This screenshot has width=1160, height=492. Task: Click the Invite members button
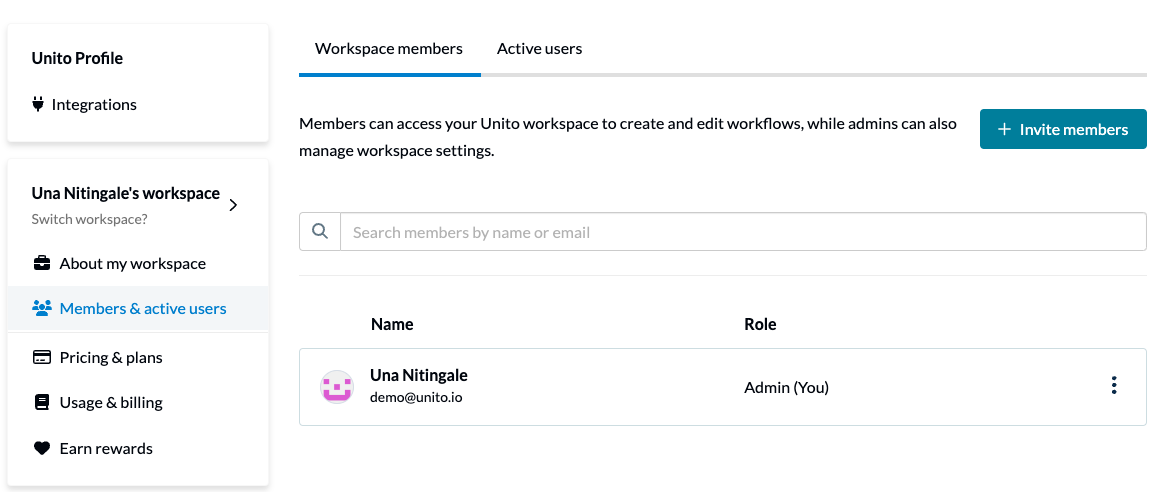coord(1063,129)
